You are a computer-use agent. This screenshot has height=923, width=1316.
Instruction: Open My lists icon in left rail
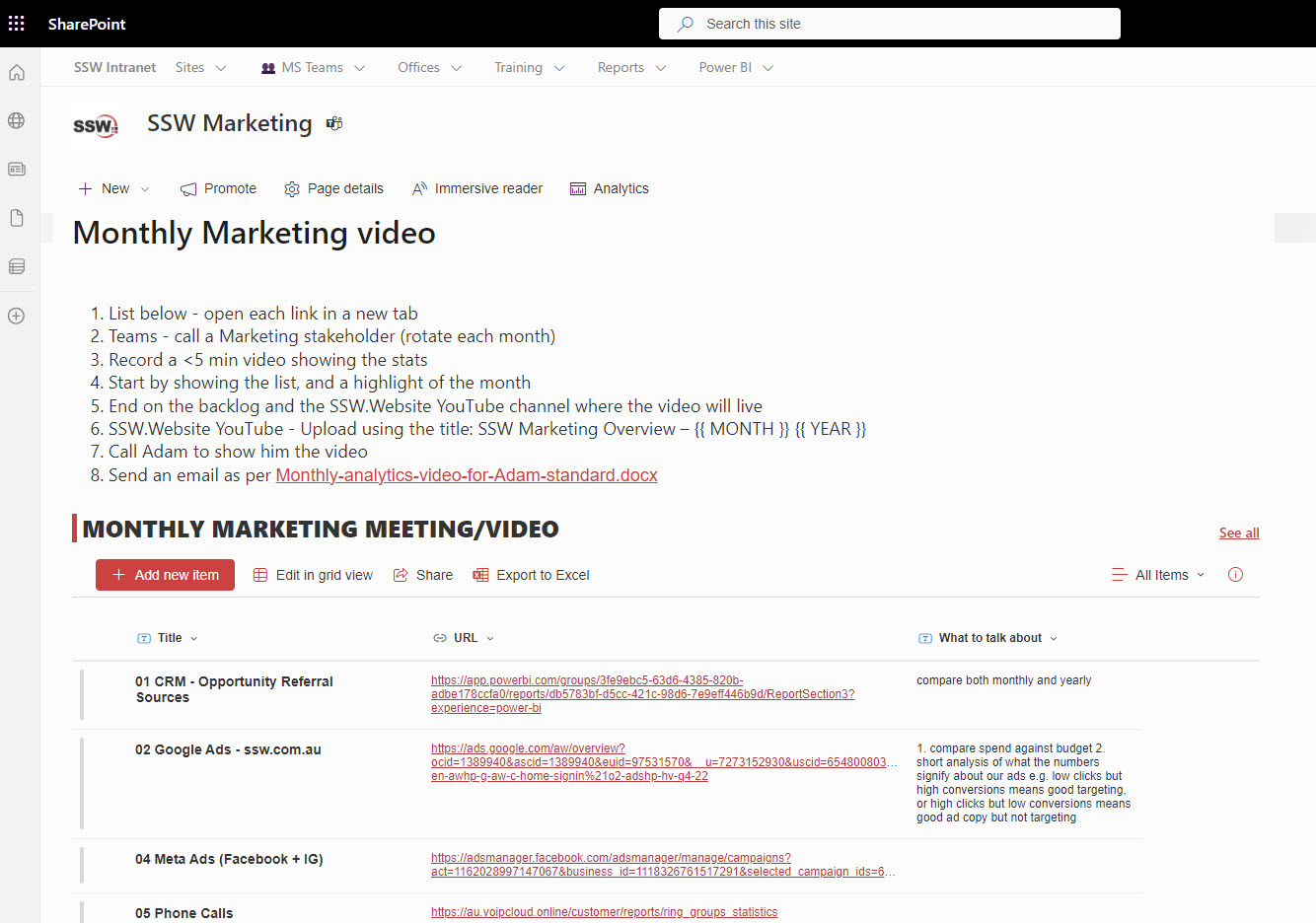pos(17,266)
